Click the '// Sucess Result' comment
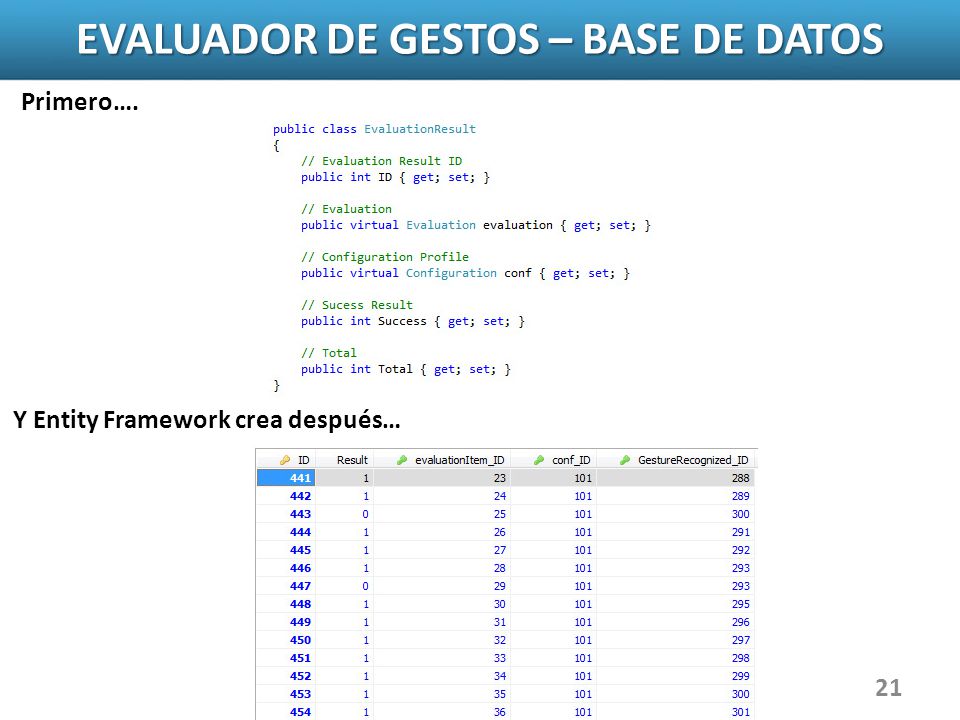 click(x=357, y=305)
